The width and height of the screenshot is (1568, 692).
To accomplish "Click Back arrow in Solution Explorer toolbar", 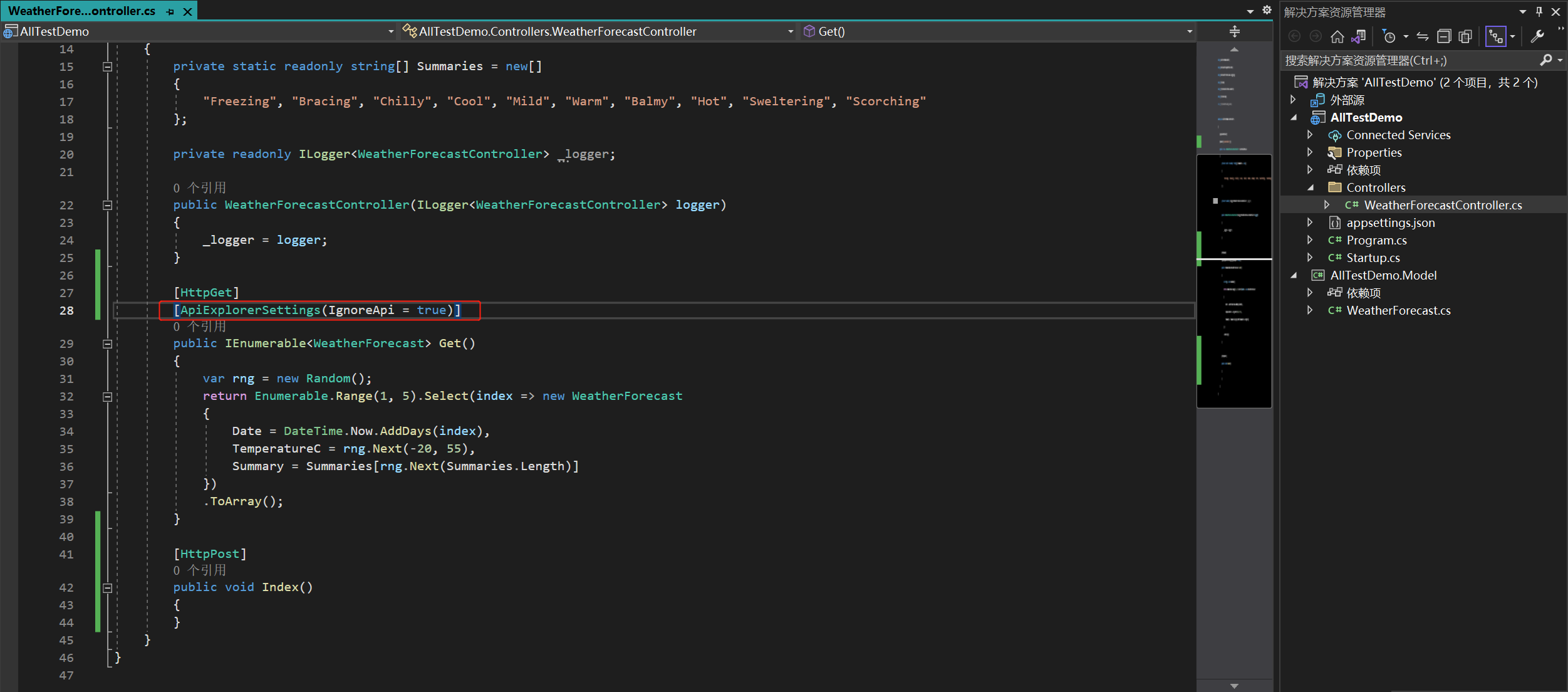I will [x=1294, y=37].
